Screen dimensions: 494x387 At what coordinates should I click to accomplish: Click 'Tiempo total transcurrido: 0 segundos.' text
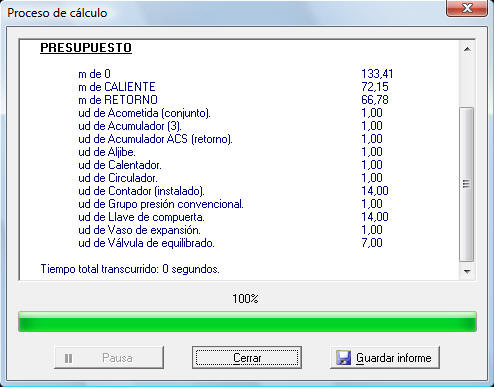[x=130, y=269]
